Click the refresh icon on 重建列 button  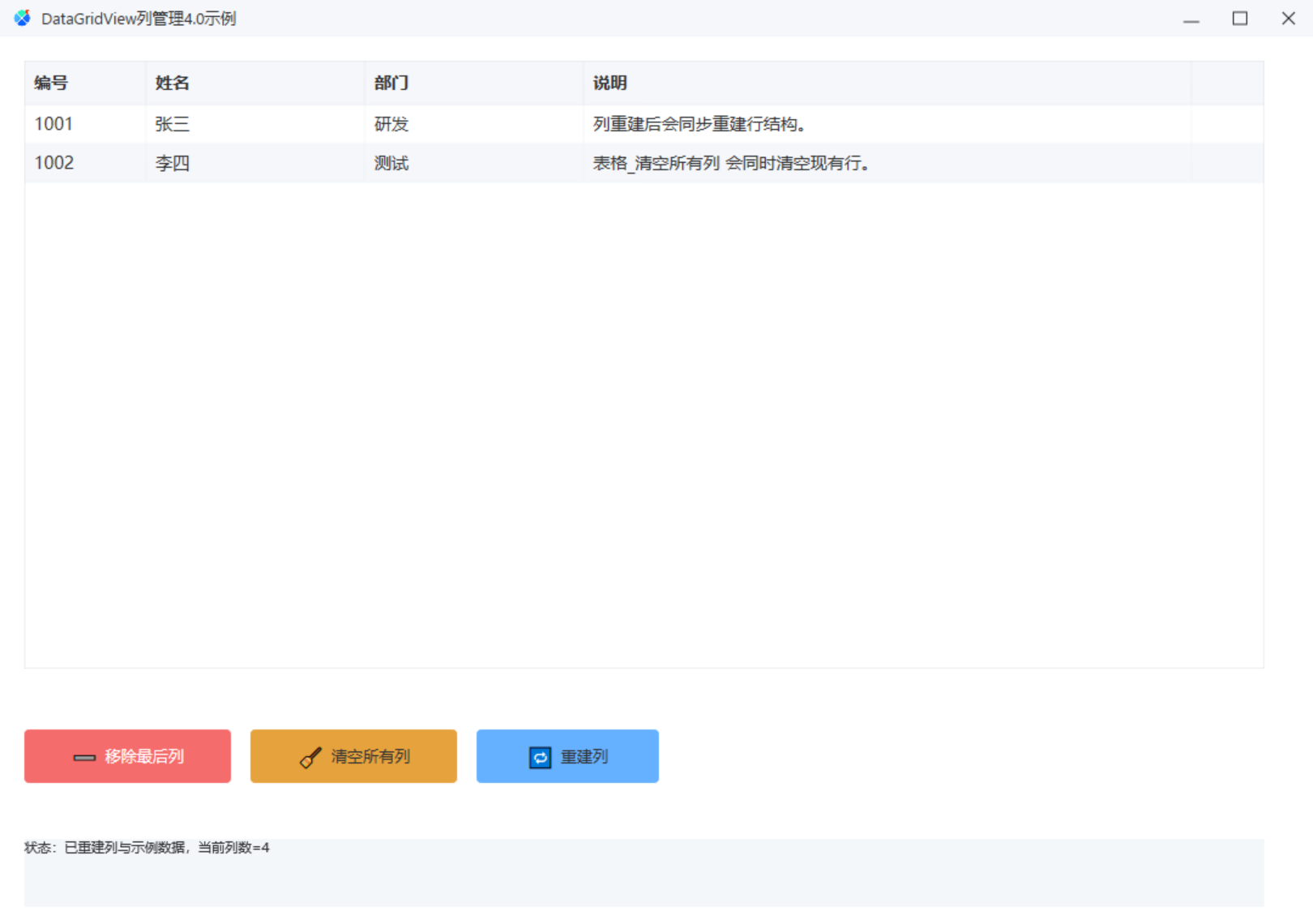[540, 757]
